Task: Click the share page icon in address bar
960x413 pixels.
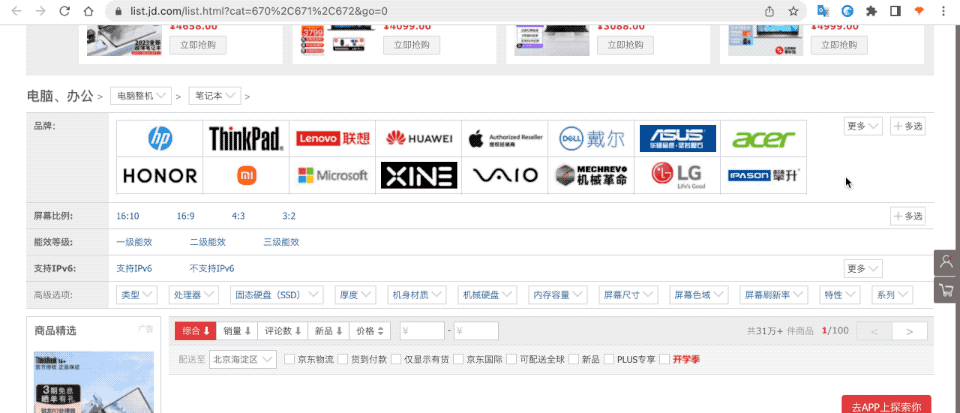Action: pos(770,11)
